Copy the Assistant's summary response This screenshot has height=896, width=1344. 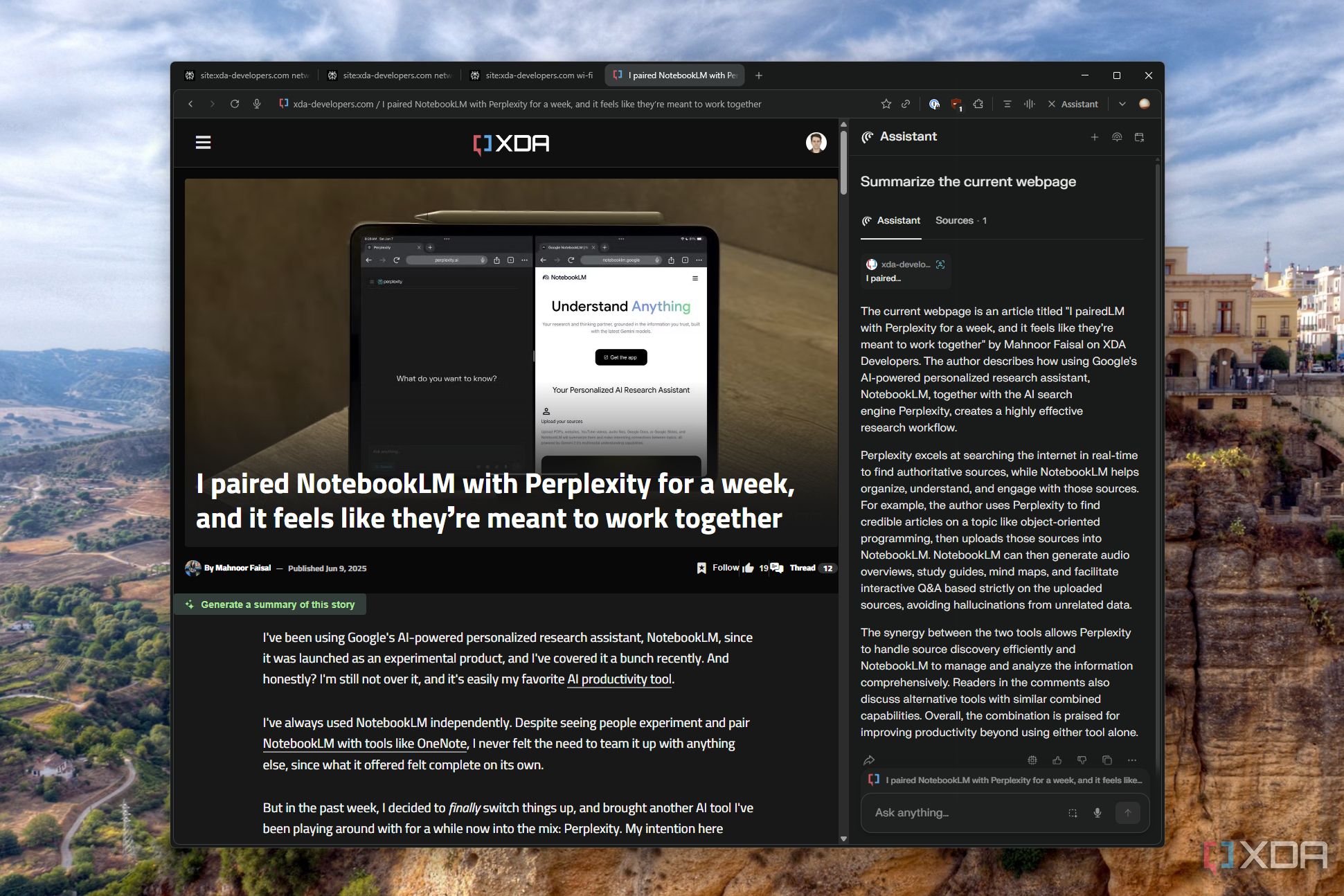pos(1107,760)
